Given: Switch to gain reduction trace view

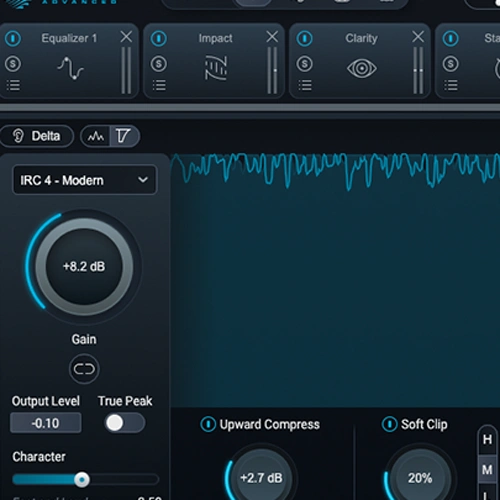Looking at the screenshot, I should click(x=124, y=136).
